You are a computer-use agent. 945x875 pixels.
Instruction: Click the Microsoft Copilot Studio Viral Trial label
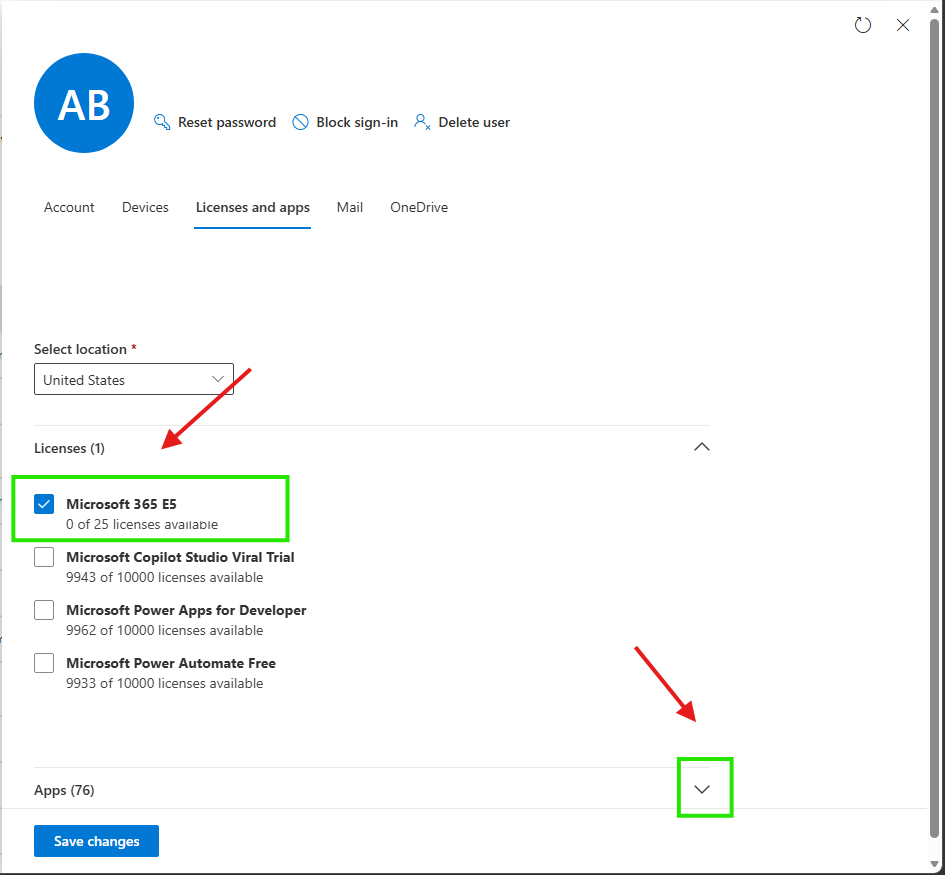coord(180,557)
